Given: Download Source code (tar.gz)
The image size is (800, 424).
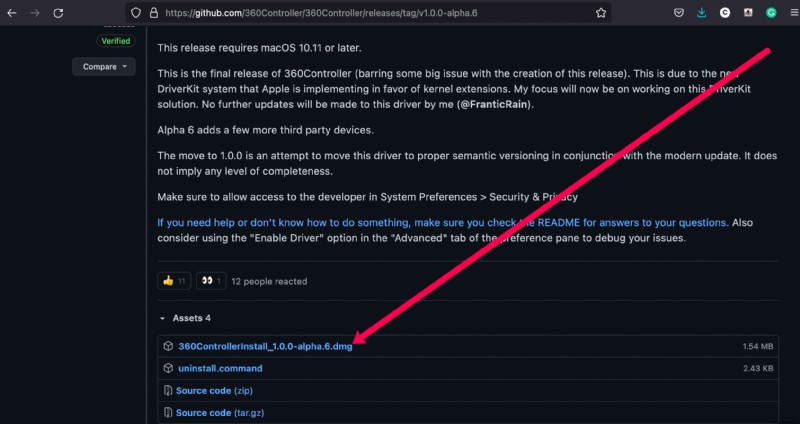Looking at the screenshot, I should coord(220,413).
